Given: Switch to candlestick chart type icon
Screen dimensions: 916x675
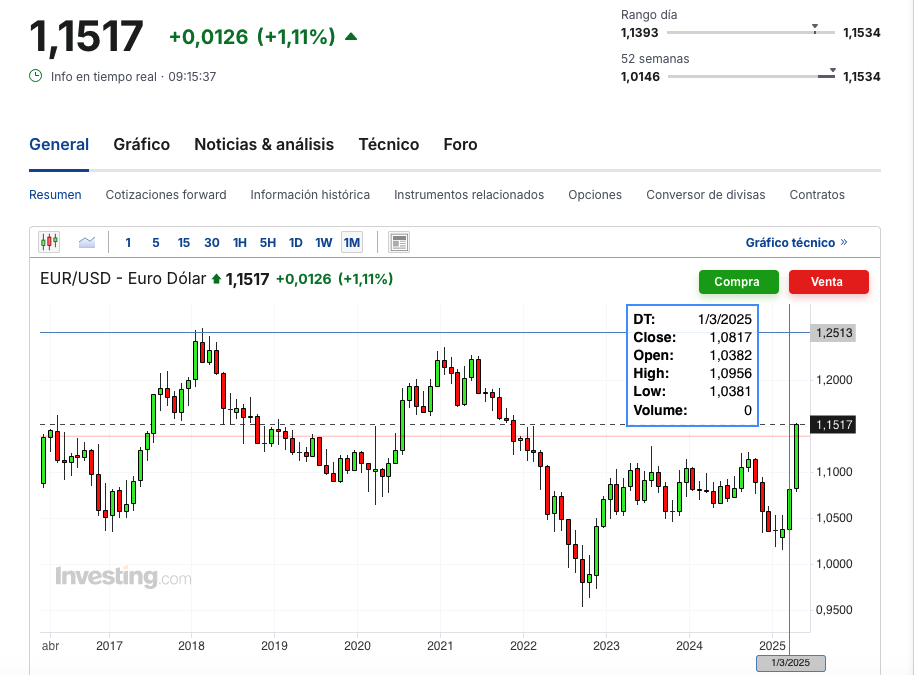Looking at the screenshot, I should pos(49,242).
